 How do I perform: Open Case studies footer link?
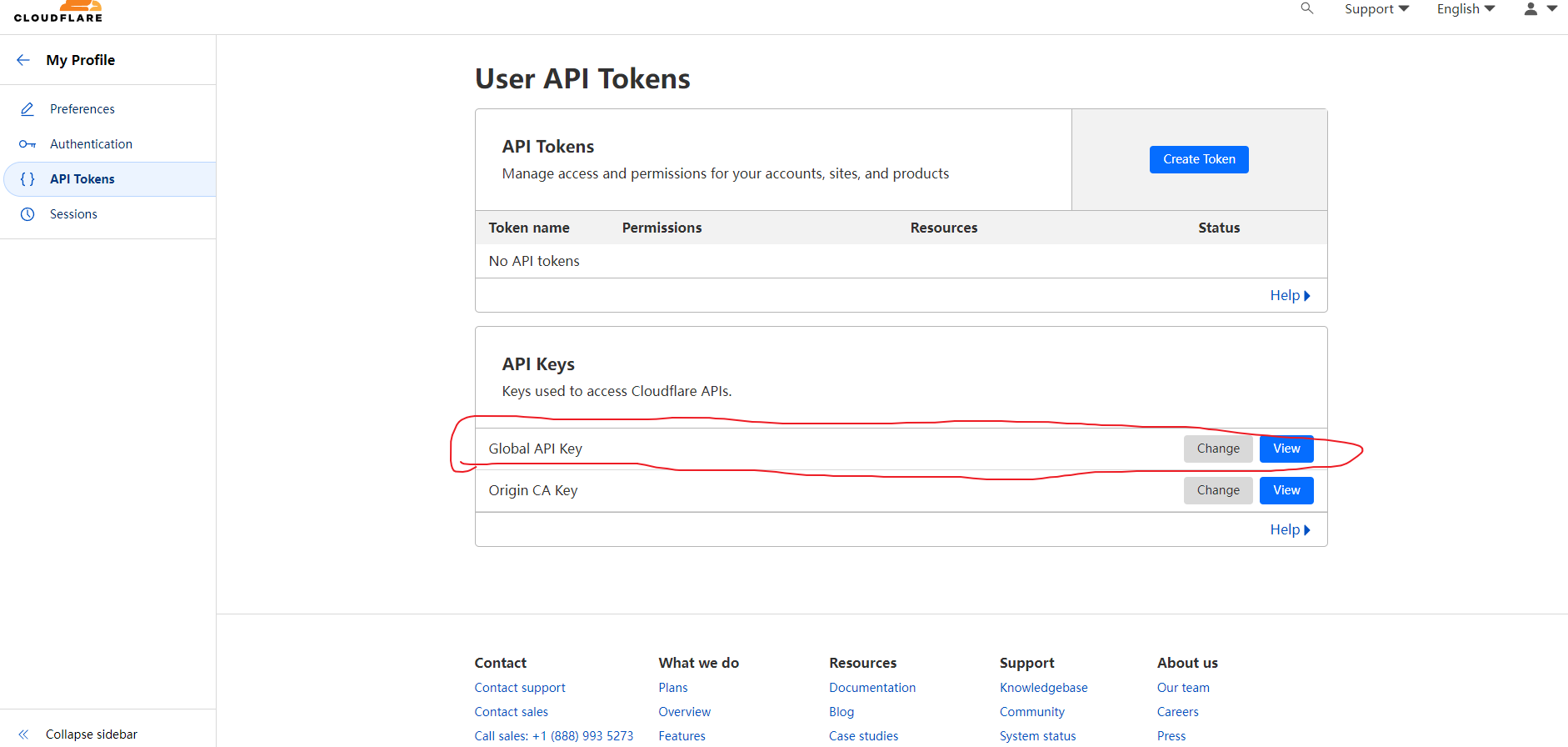pyautogui.click(x=863, y=736)
